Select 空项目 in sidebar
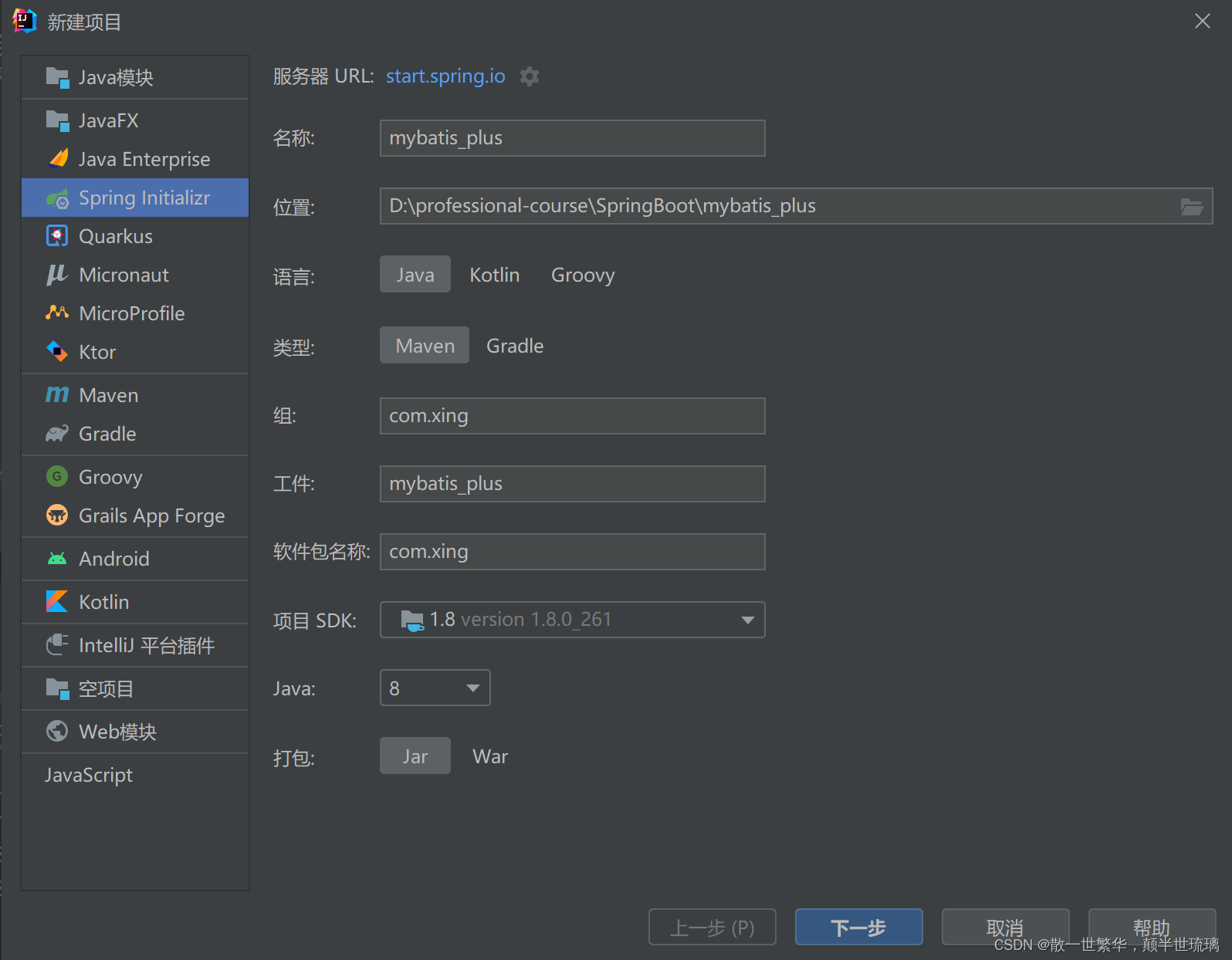The image size is (1232, 960). coord(135,688)
